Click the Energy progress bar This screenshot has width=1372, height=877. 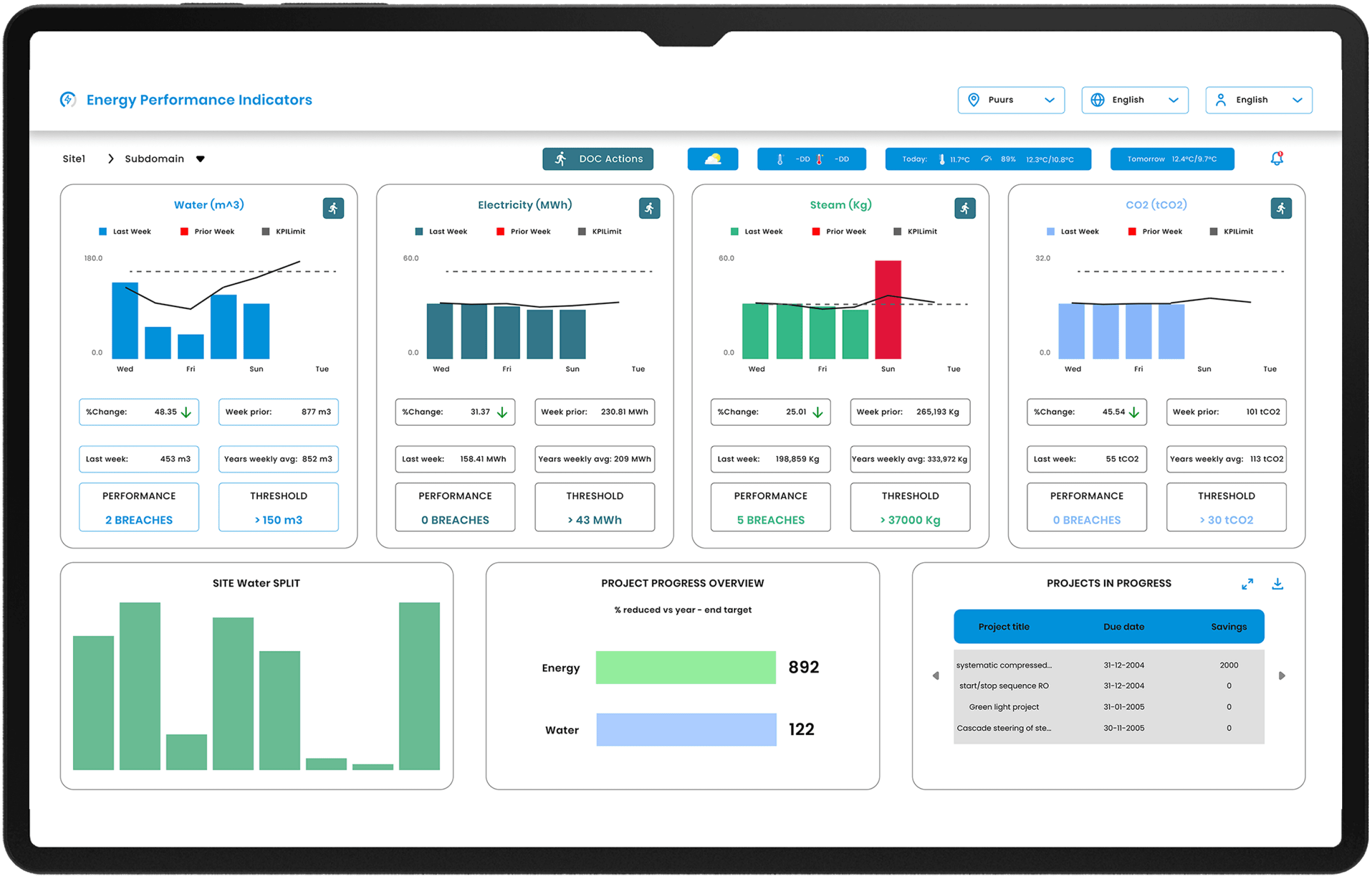tap(685, 667)
